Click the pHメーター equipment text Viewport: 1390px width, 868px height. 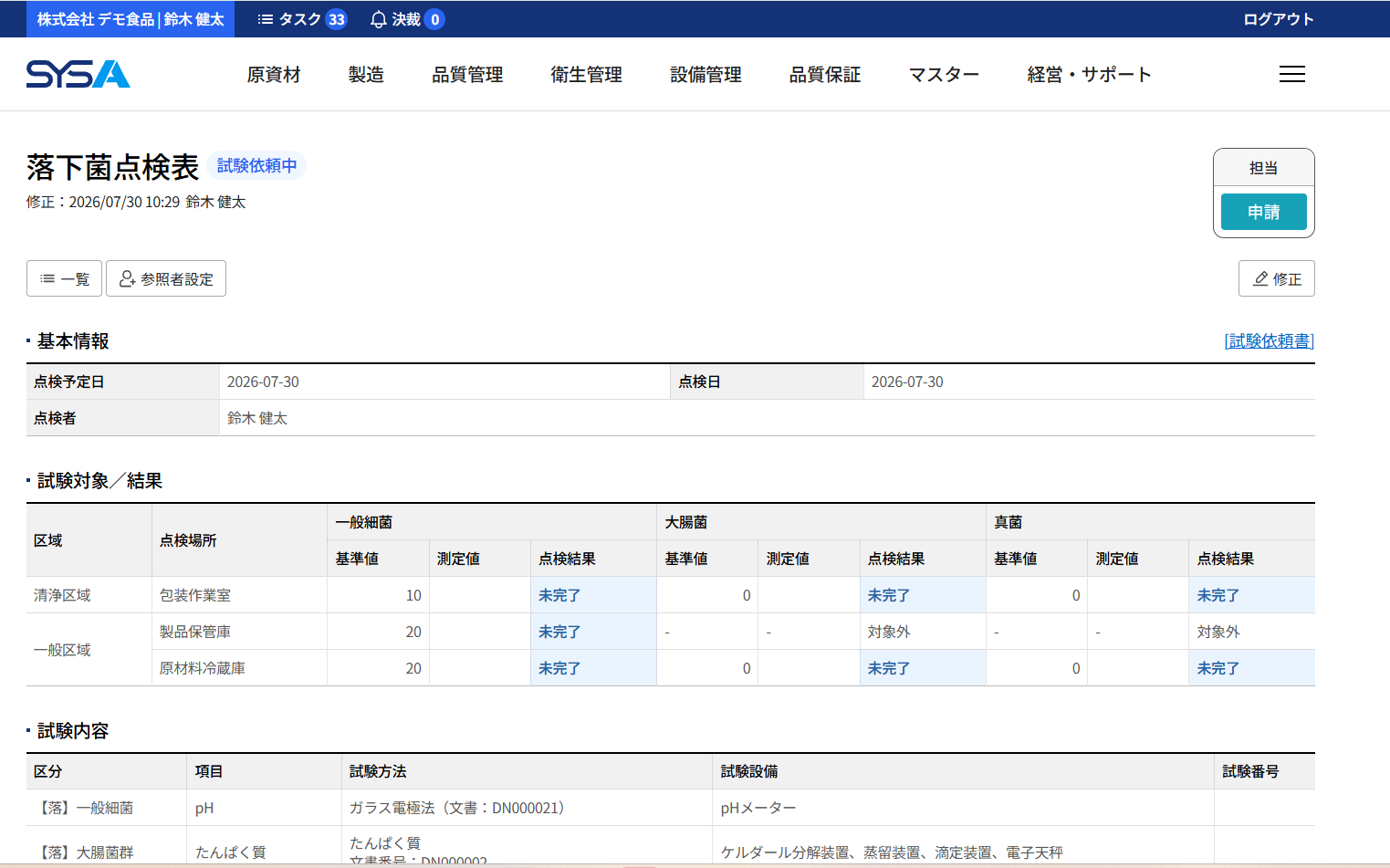click(x=758, y=808)
